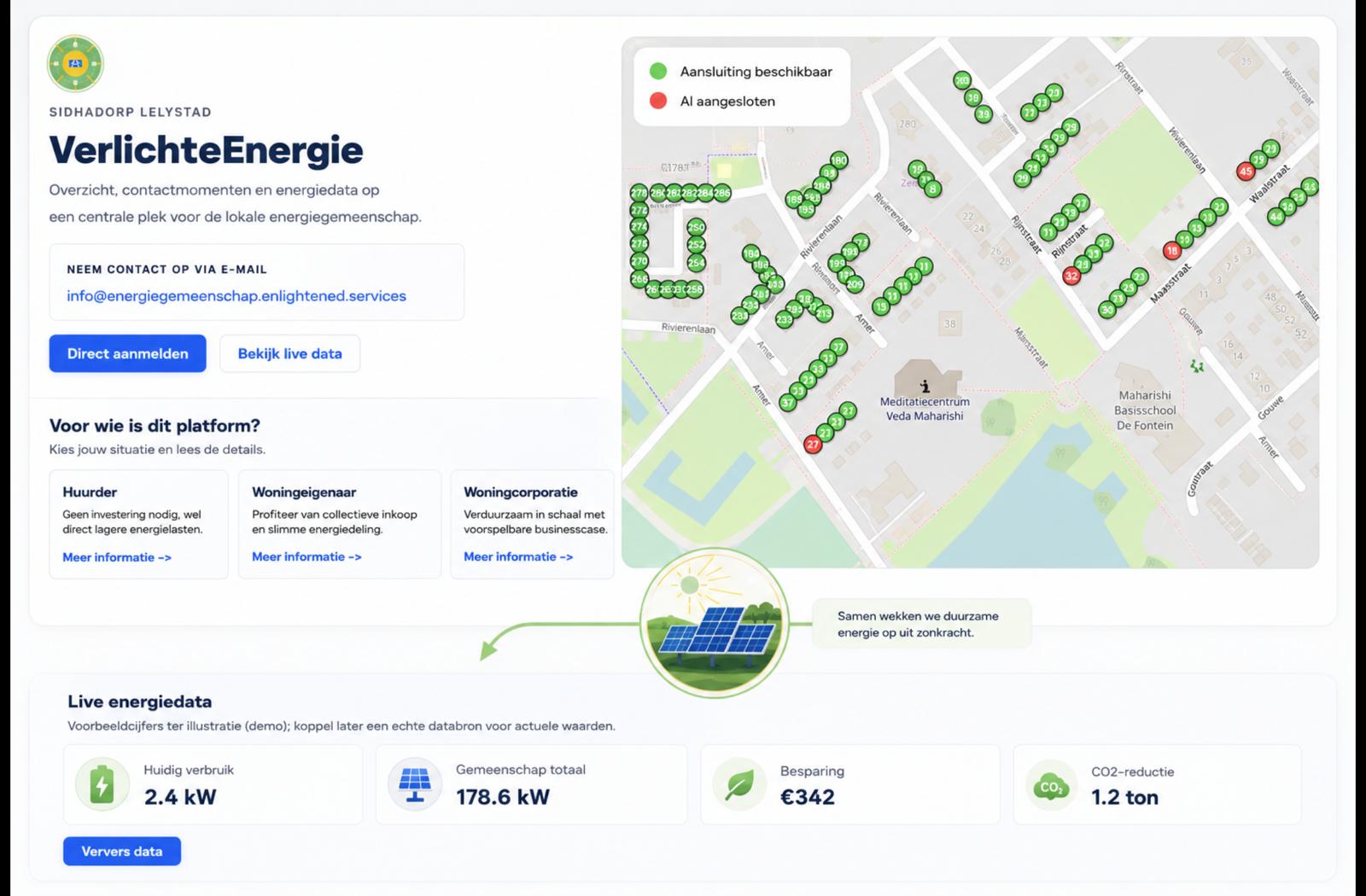1366x896 pixels.
Task: Click green map marker 270
Action: (639, 261)
